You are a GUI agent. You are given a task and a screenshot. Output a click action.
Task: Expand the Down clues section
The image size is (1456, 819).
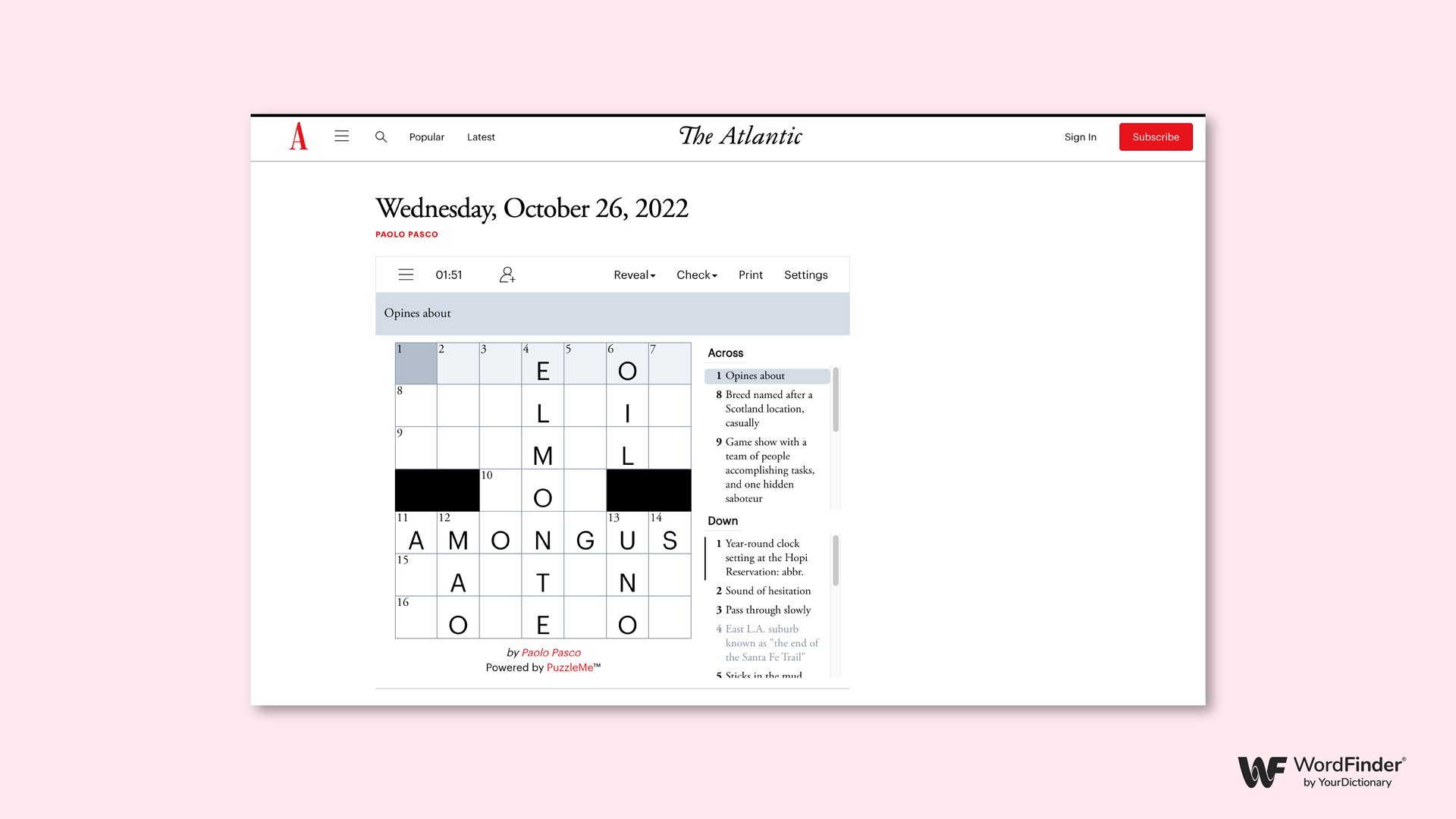[x=723, y=520]
